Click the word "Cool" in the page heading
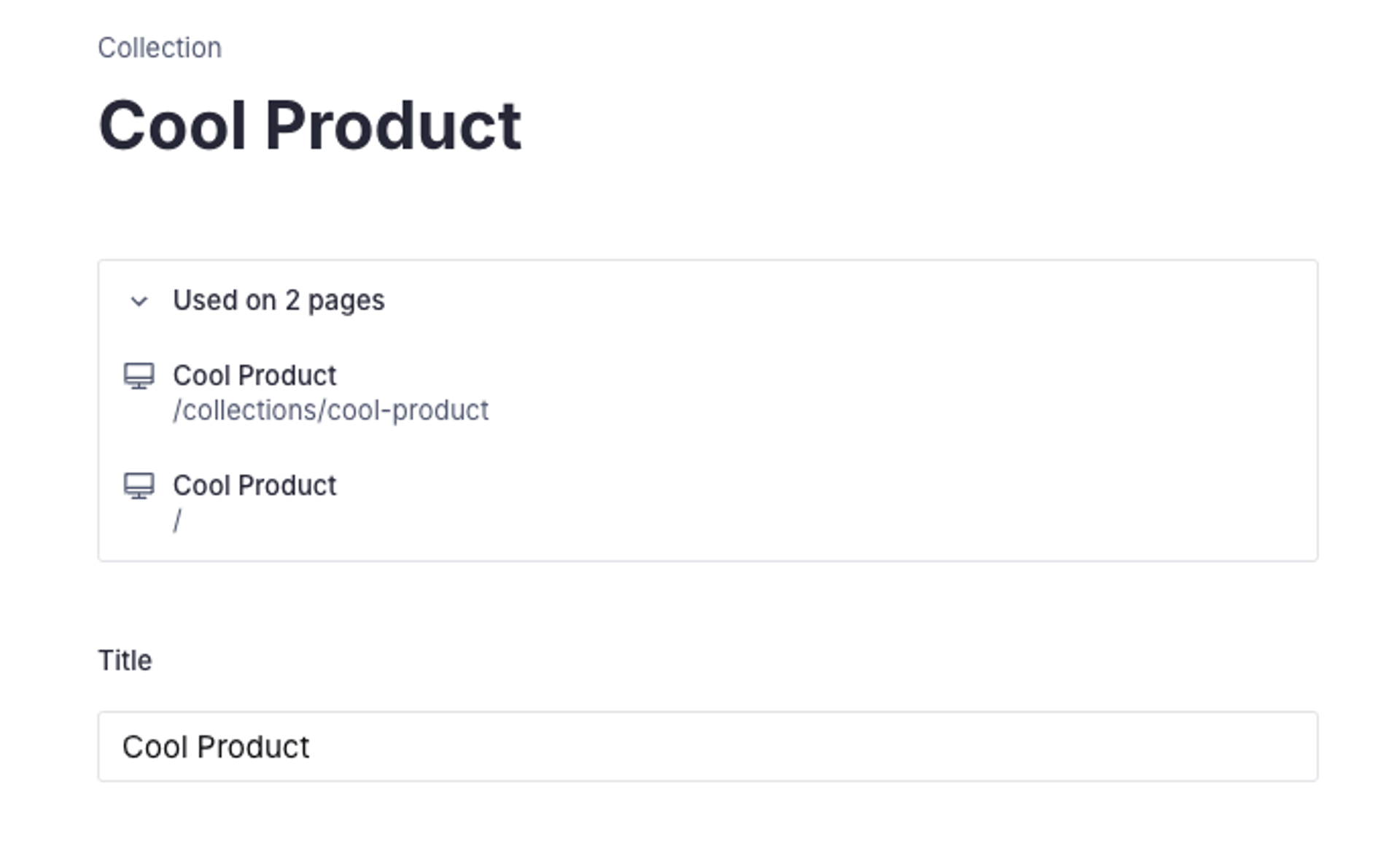Image resolution: width=1400 pixels, height=851 pixels. (x=171, y=126)
